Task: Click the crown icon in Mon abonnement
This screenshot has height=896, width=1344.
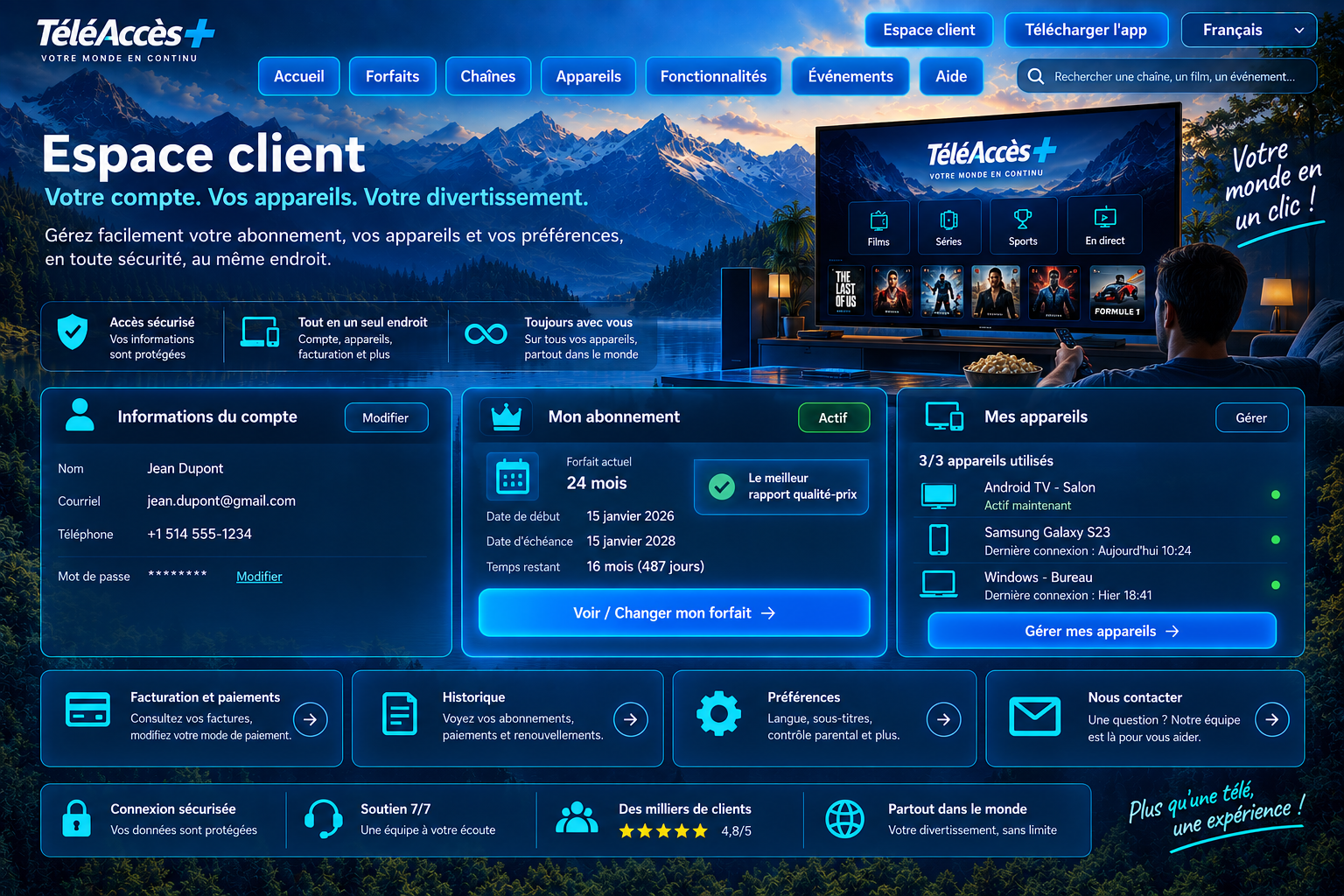Action: (506, 417)
